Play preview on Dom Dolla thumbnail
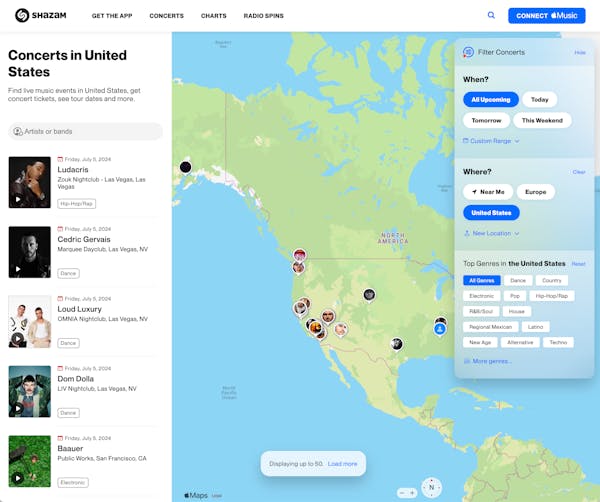This screenshot has height=502, width=600. pos(18,408)
